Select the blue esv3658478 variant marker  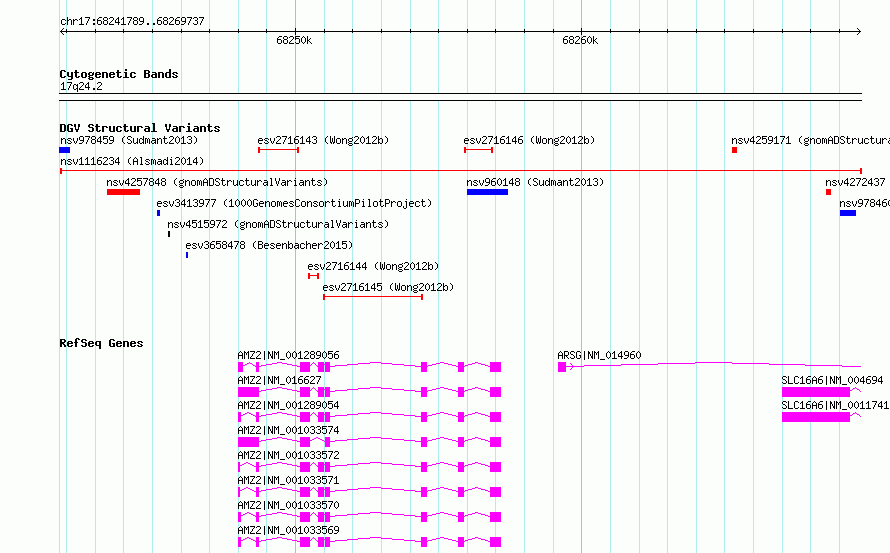coord(187,255)
